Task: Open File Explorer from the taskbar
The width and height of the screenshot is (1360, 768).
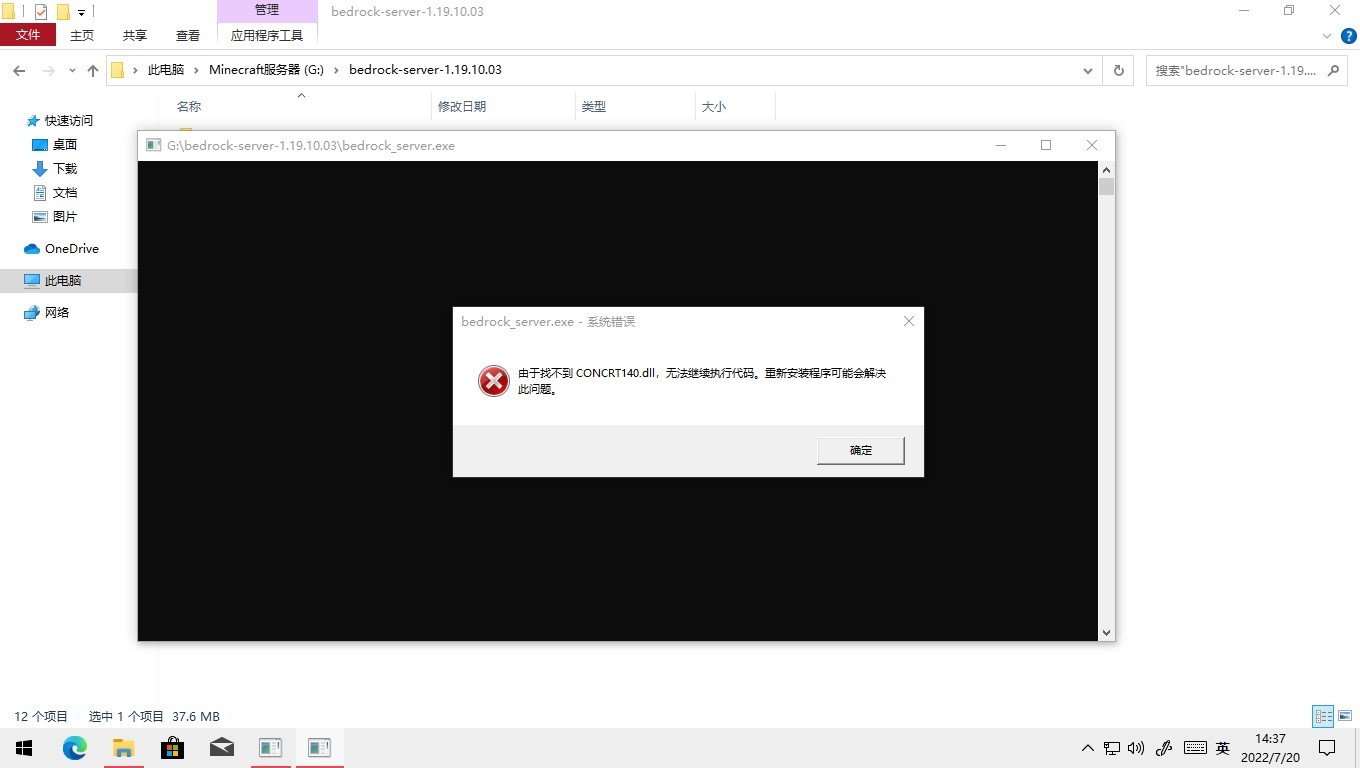Action: 124,748
